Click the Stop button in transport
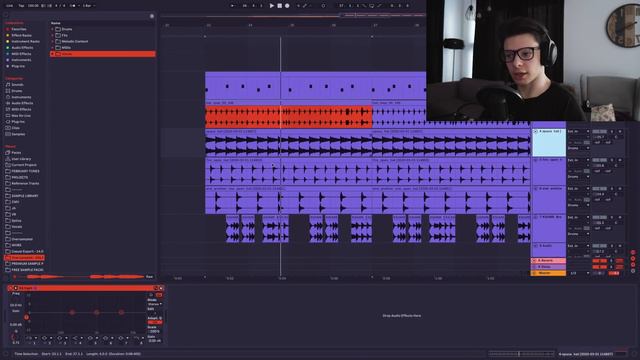 coord(280,6)
